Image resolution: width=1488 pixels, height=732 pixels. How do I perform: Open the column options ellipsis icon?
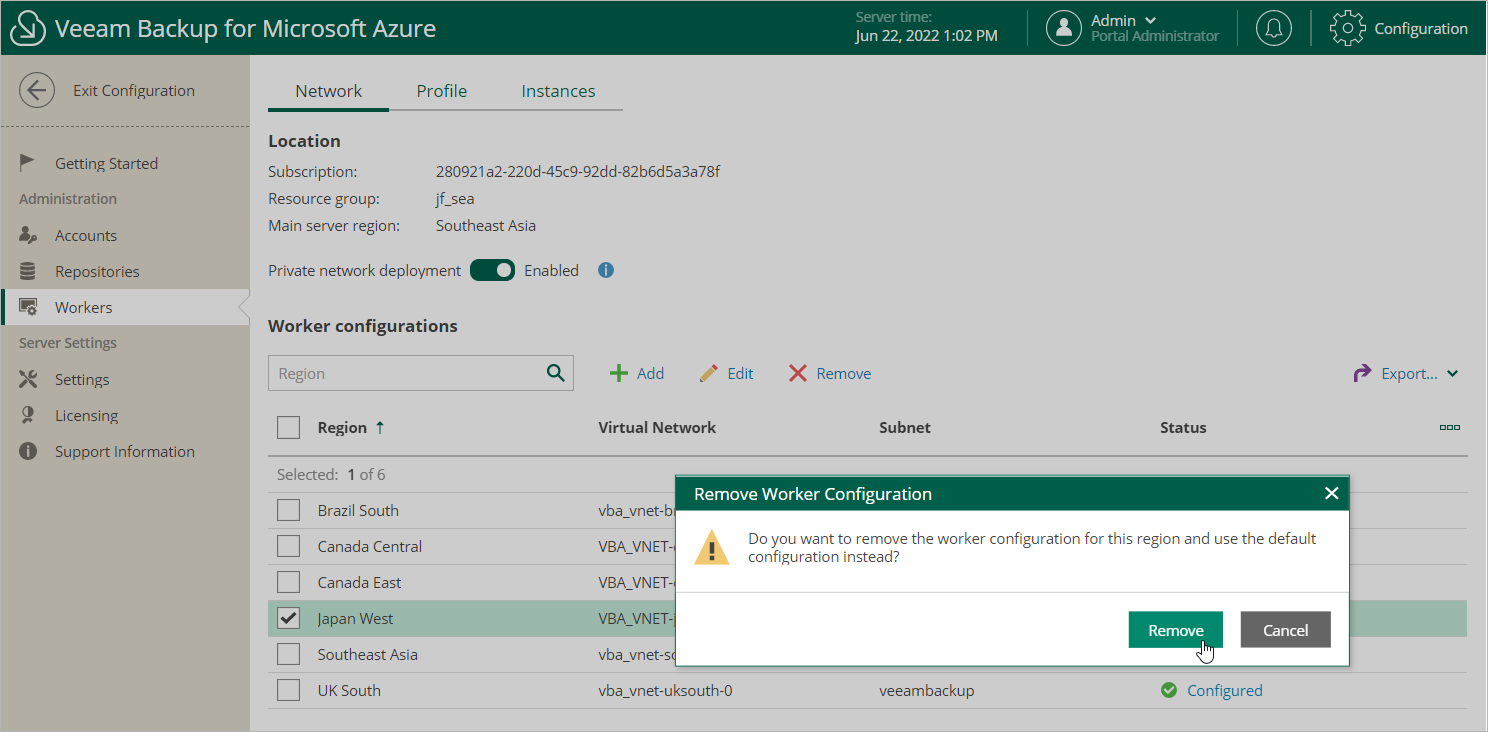tap(1449, 427)
